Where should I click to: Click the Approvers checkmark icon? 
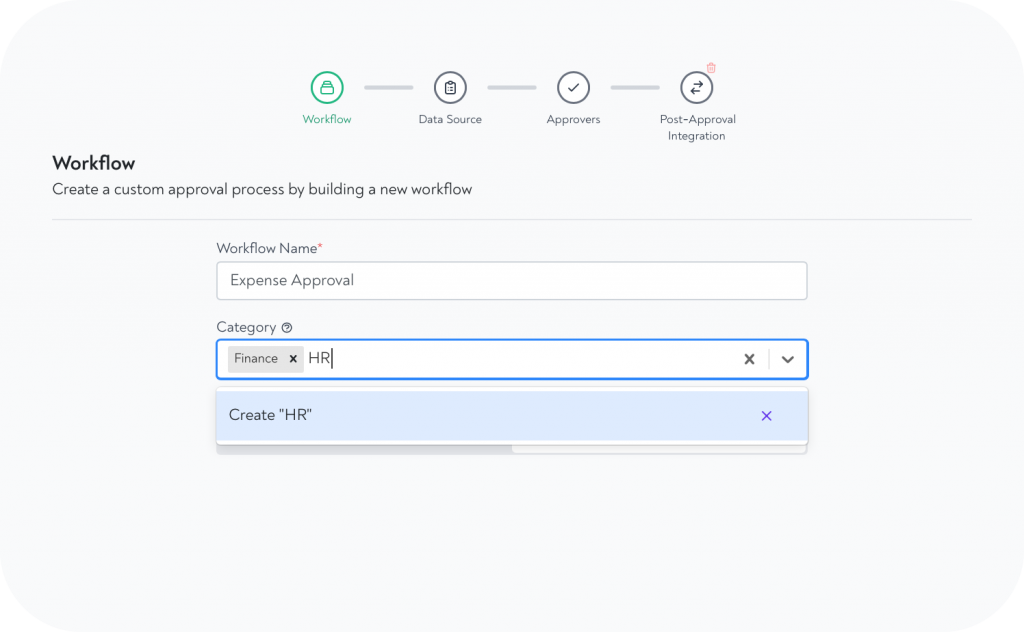573,87
